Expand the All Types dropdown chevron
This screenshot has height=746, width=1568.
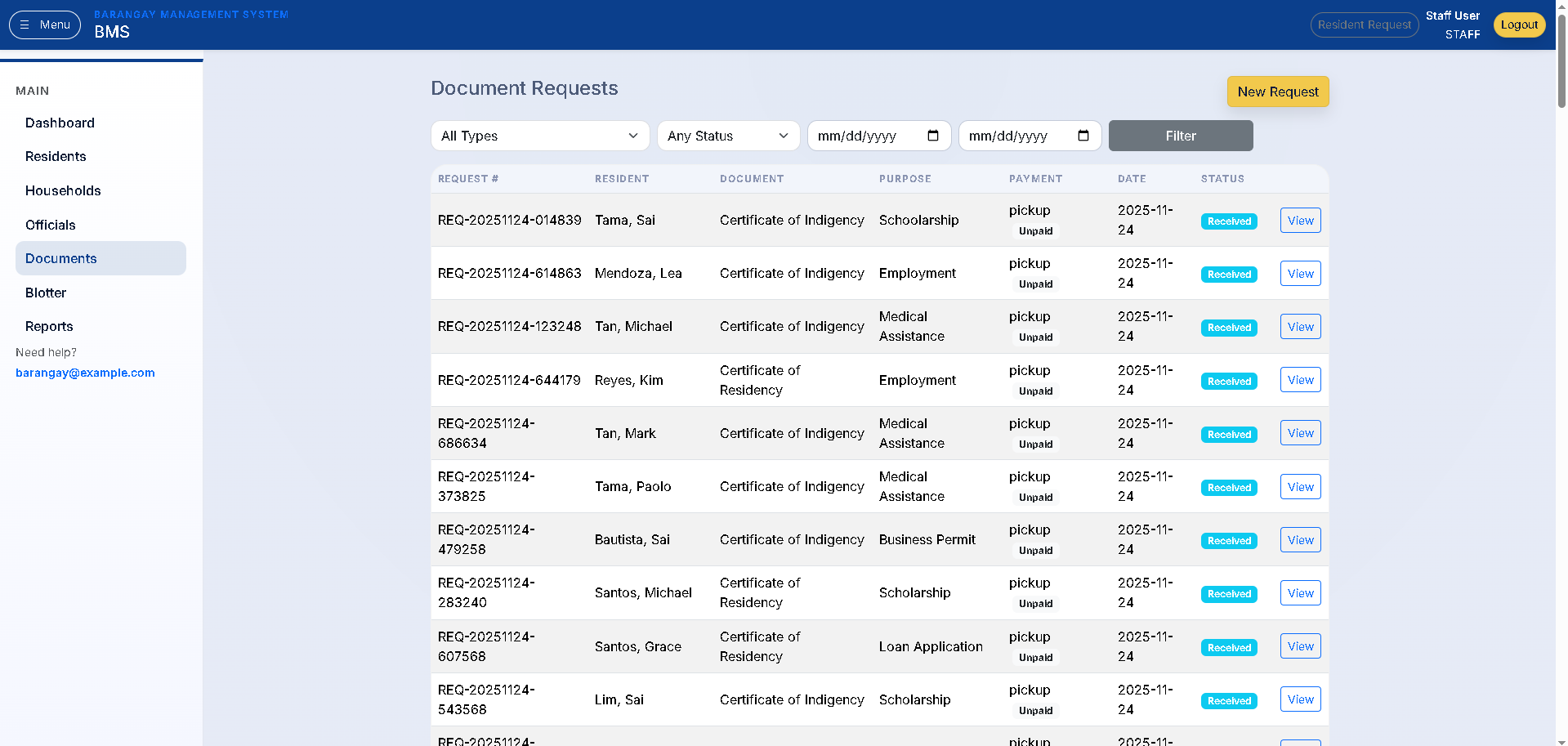tap(633, 136)
